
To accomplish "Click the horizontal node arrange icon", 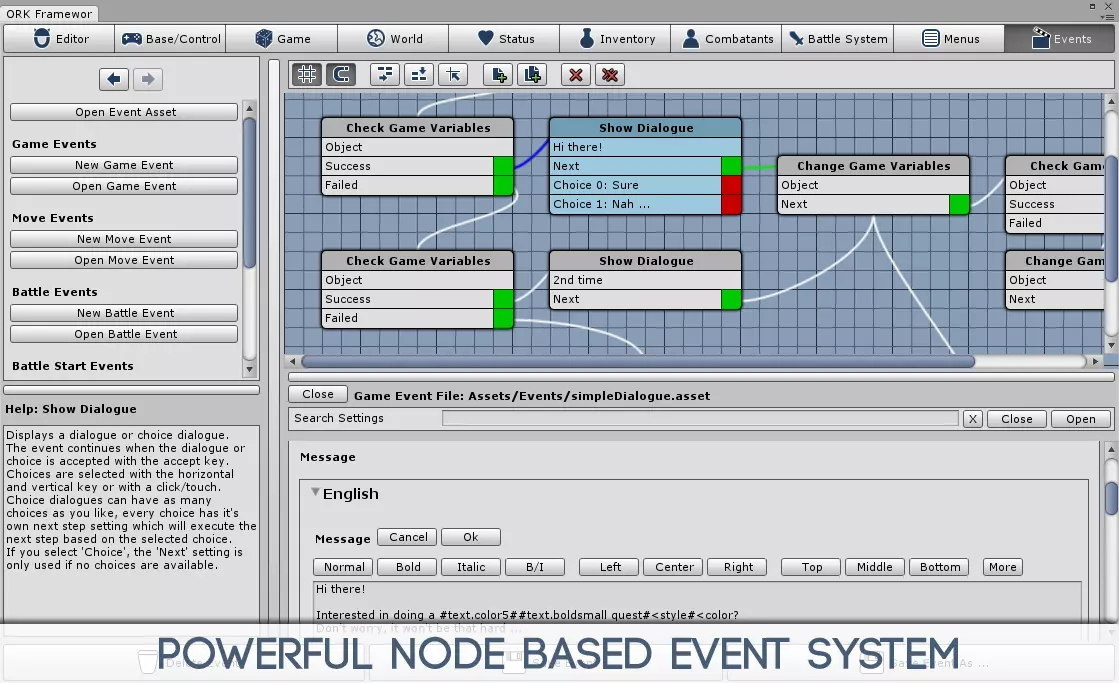I will [385, 74].
